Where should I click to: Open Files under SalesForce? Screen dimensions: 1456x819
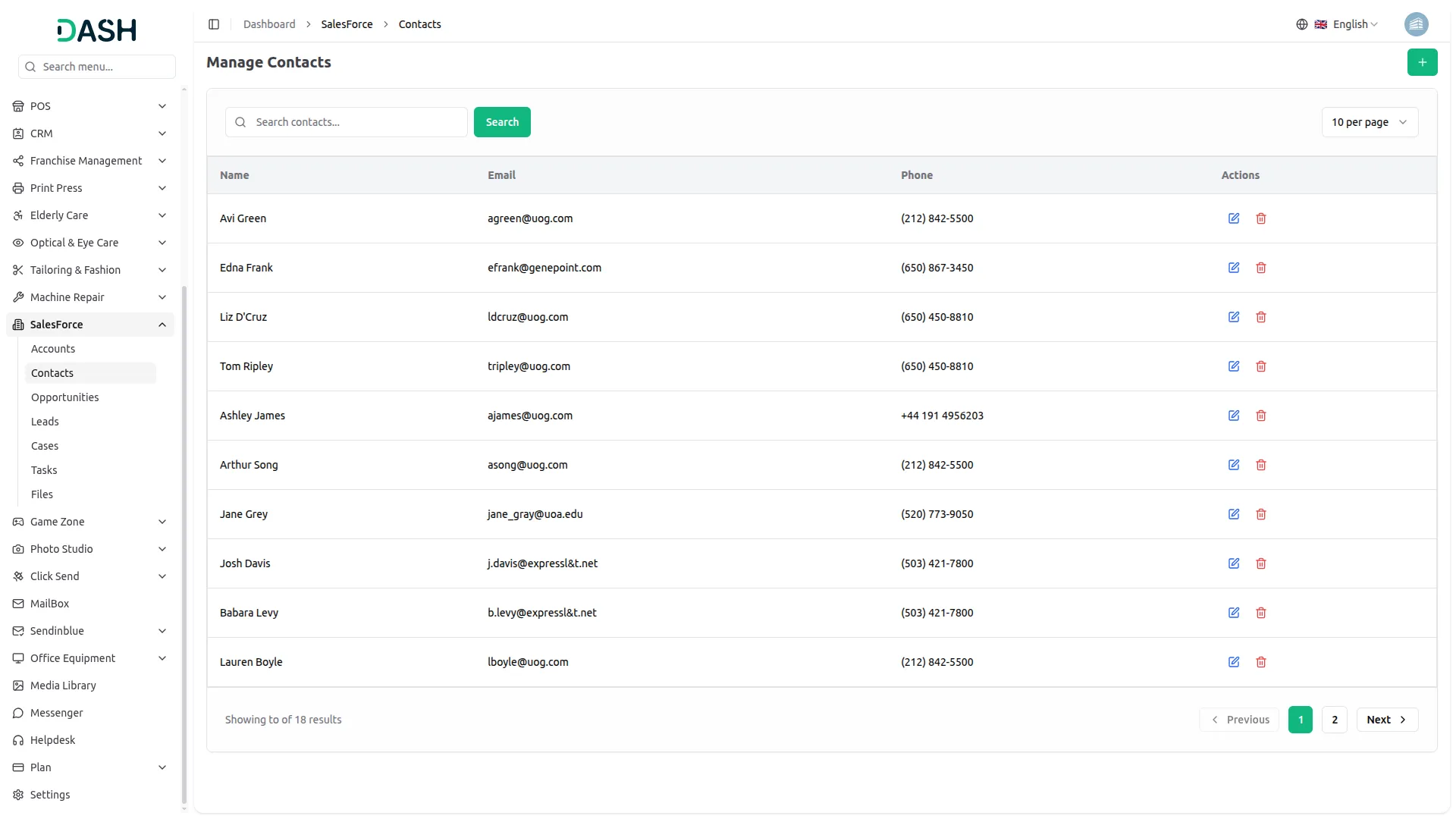click(90, 494)
